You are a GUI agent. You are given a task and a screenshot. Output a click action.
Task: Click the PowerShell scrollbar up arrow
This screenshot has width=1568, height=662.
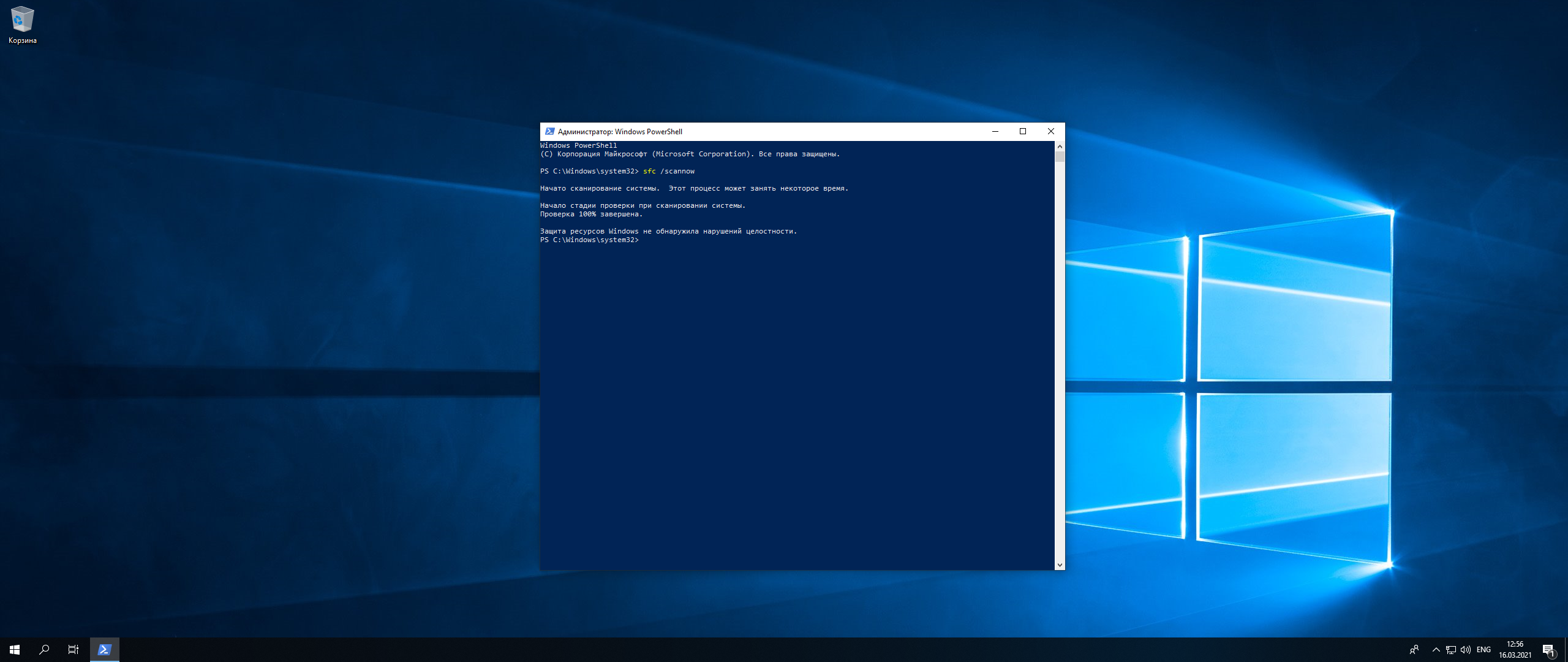1060,146
